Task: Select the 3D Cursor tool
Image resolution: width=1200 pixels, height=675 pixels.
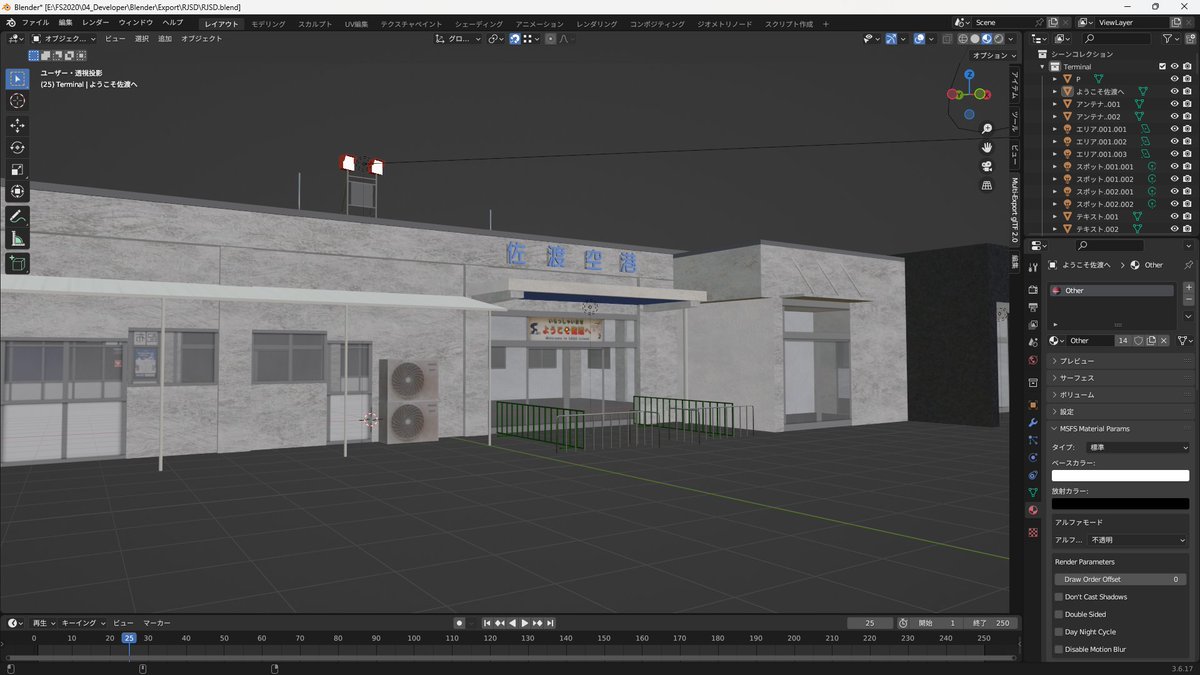Action: coord(17,101)
